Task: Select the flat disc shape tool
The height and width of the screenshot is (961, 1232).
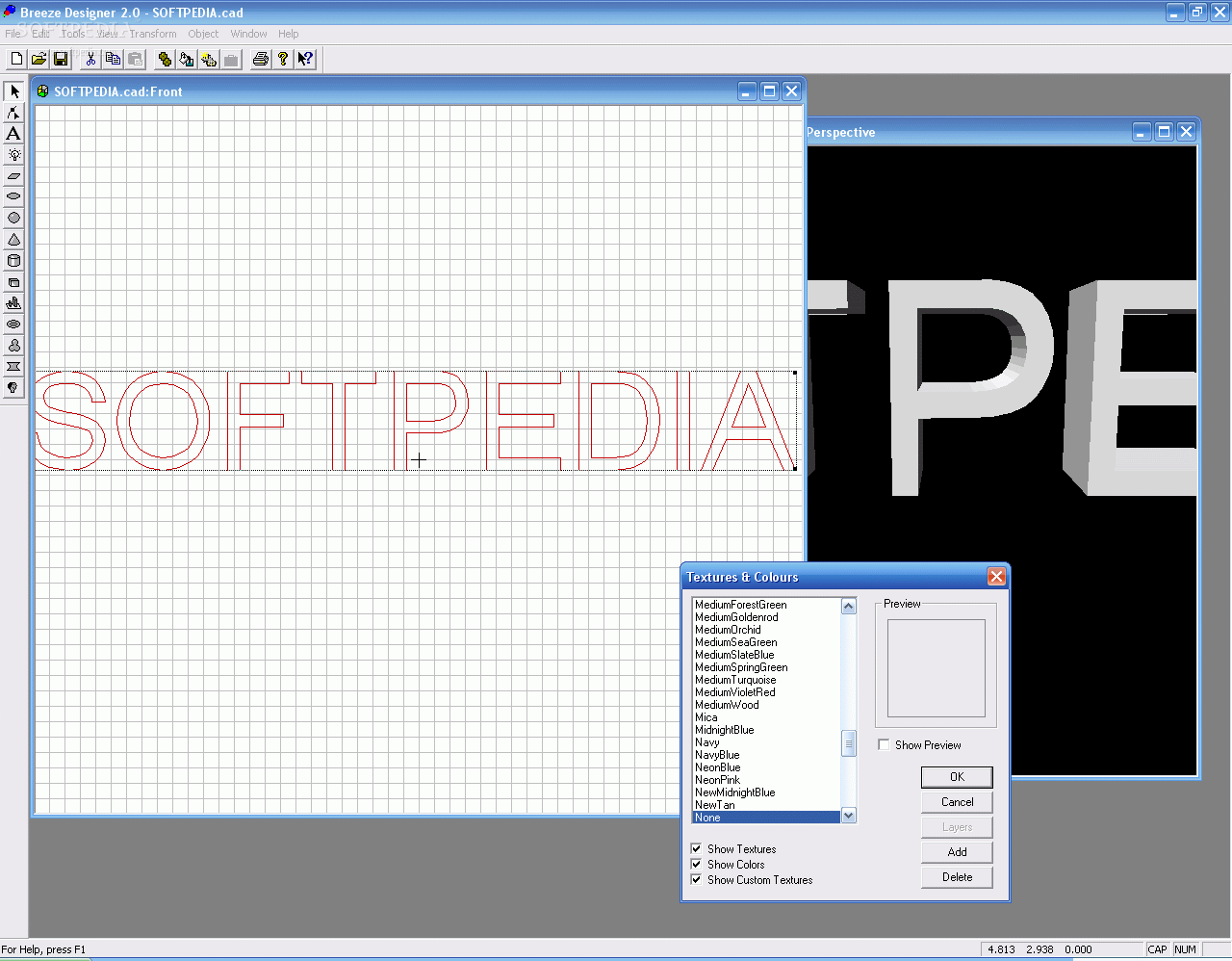Action: pos(13,196)
